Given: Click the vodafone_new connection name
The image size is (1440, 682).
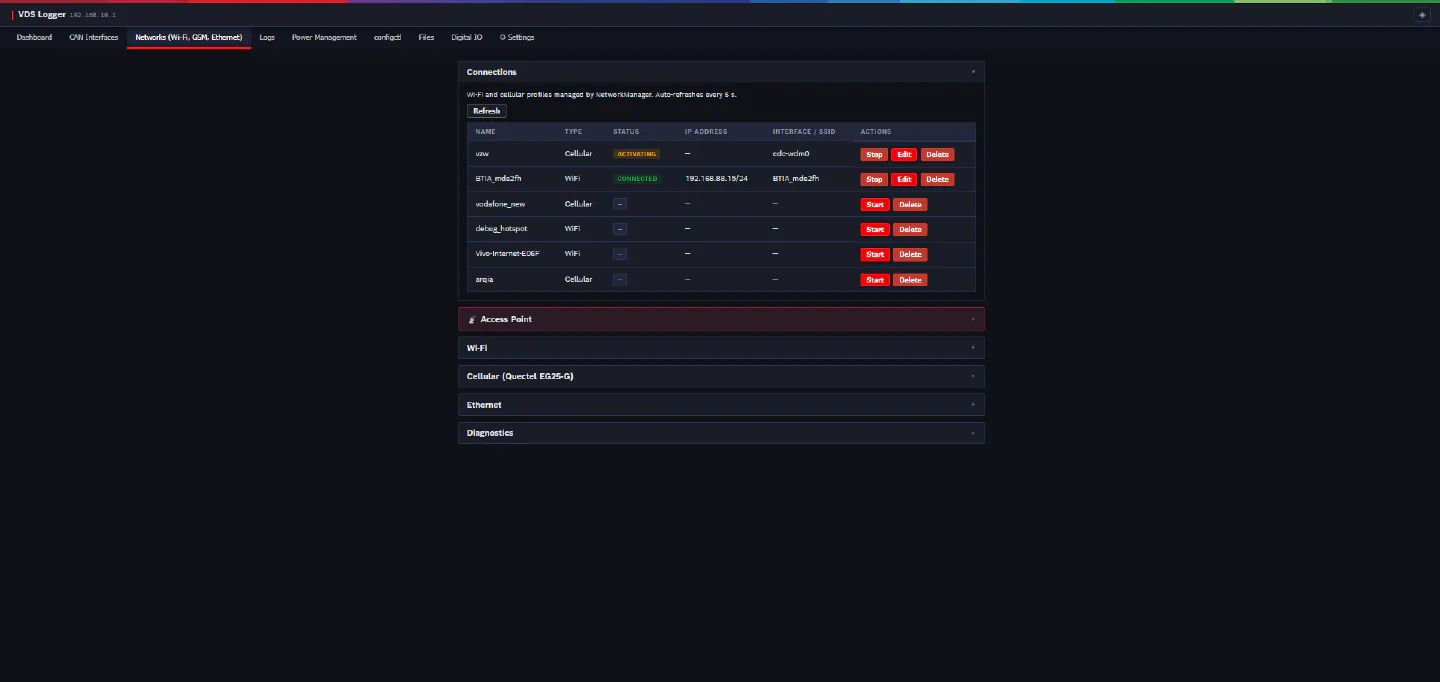Looking at the screenshot, I should click(x=500, y=204).
